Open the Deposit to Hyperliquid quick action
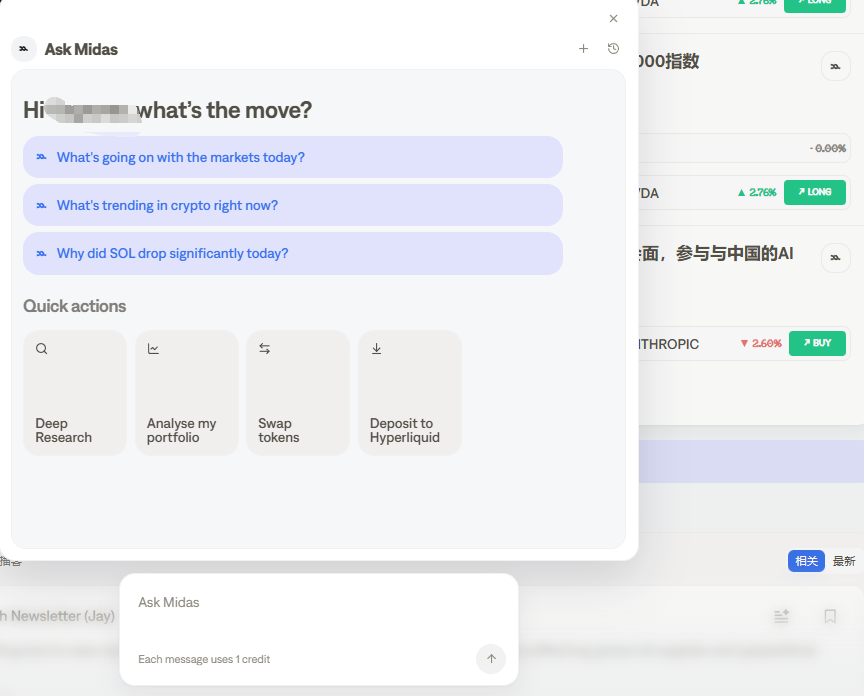Image resolution: width=864 pixels, height=696 pixels. pos(410,393)
